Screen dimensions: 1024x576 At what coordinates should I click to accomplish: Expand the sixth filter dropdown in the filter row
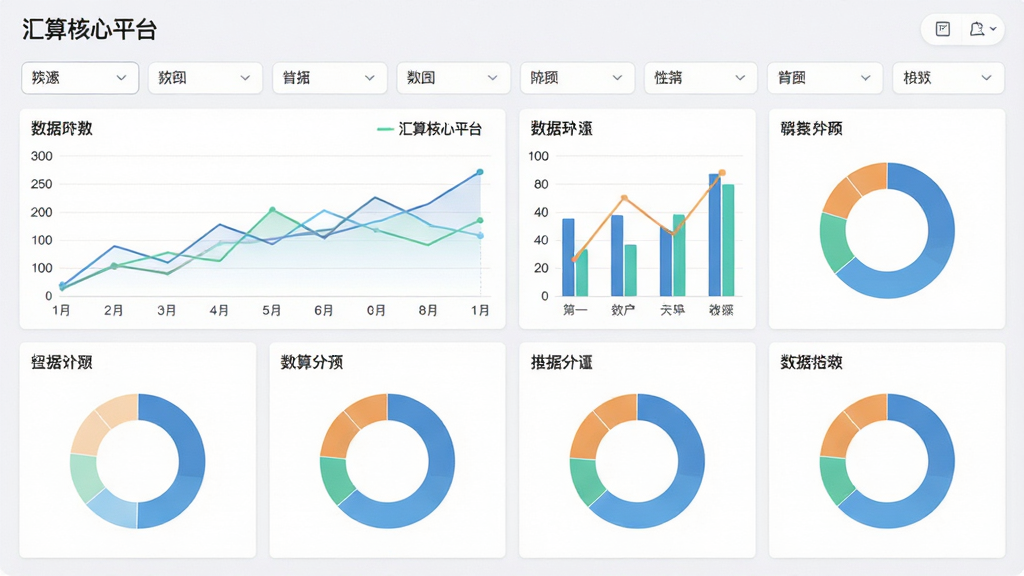tap(701, 78)
